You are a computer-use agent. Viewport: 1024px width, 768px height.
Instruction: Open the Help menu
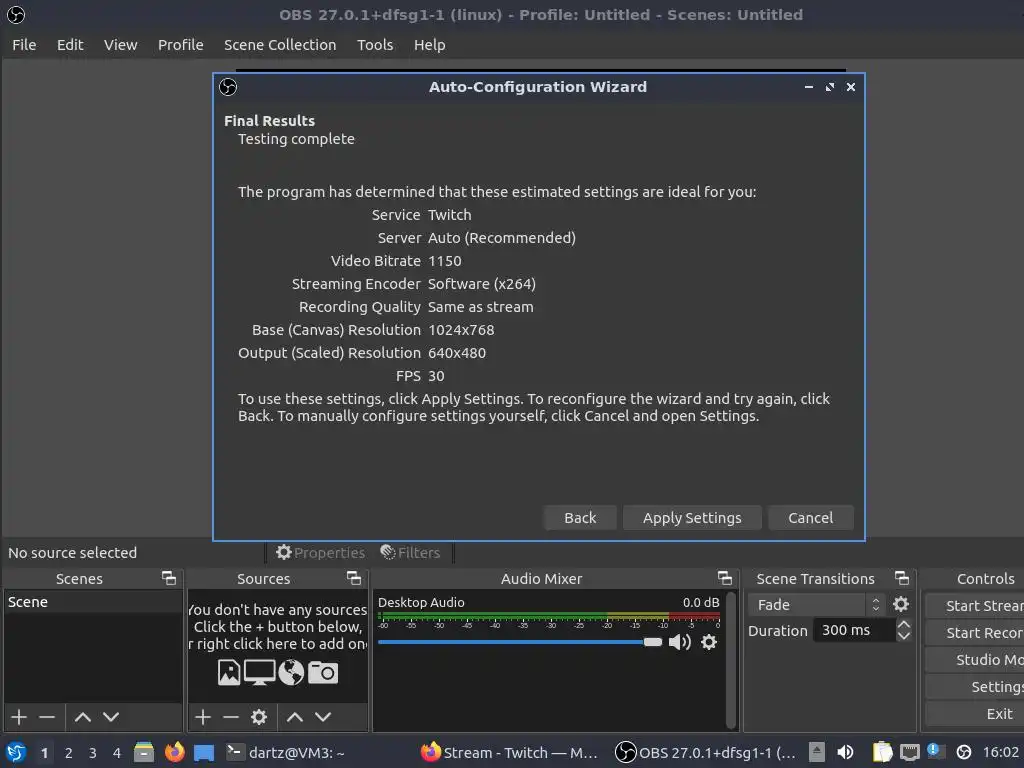coord(430,45)
